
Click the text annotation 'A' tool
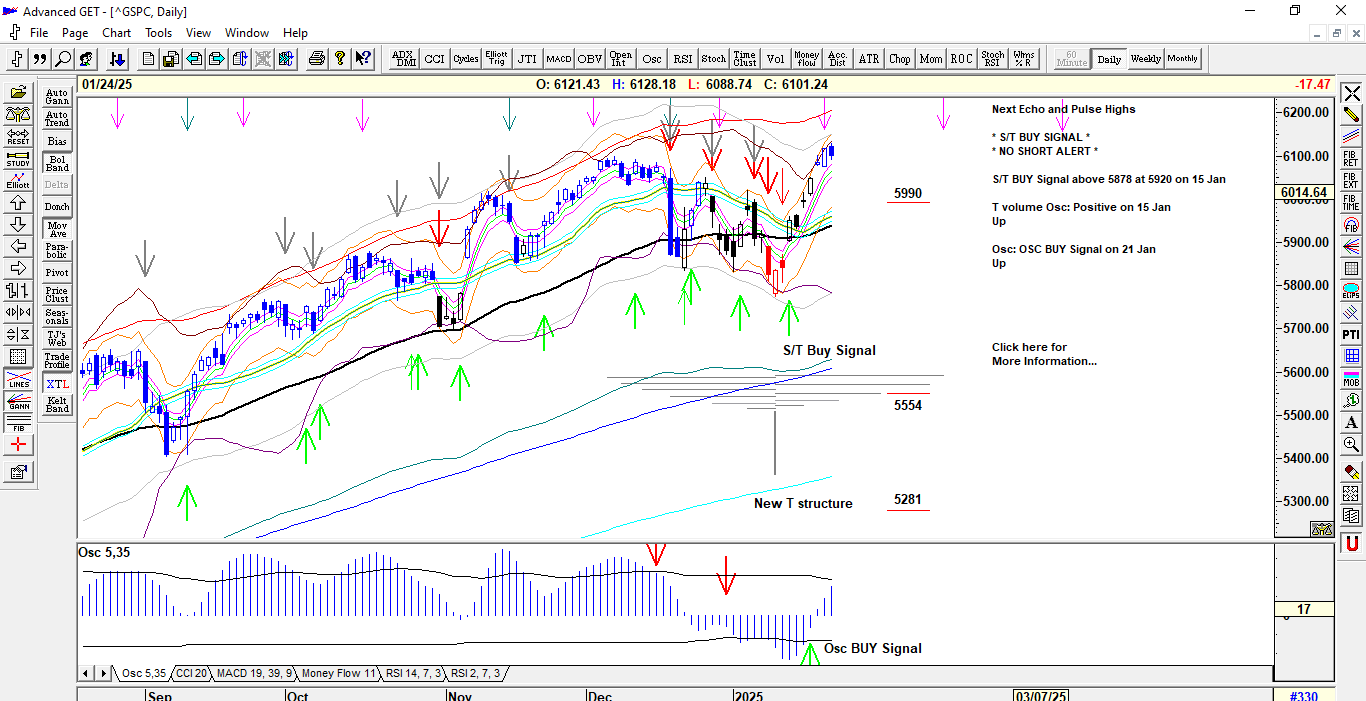click(1351, 422)
